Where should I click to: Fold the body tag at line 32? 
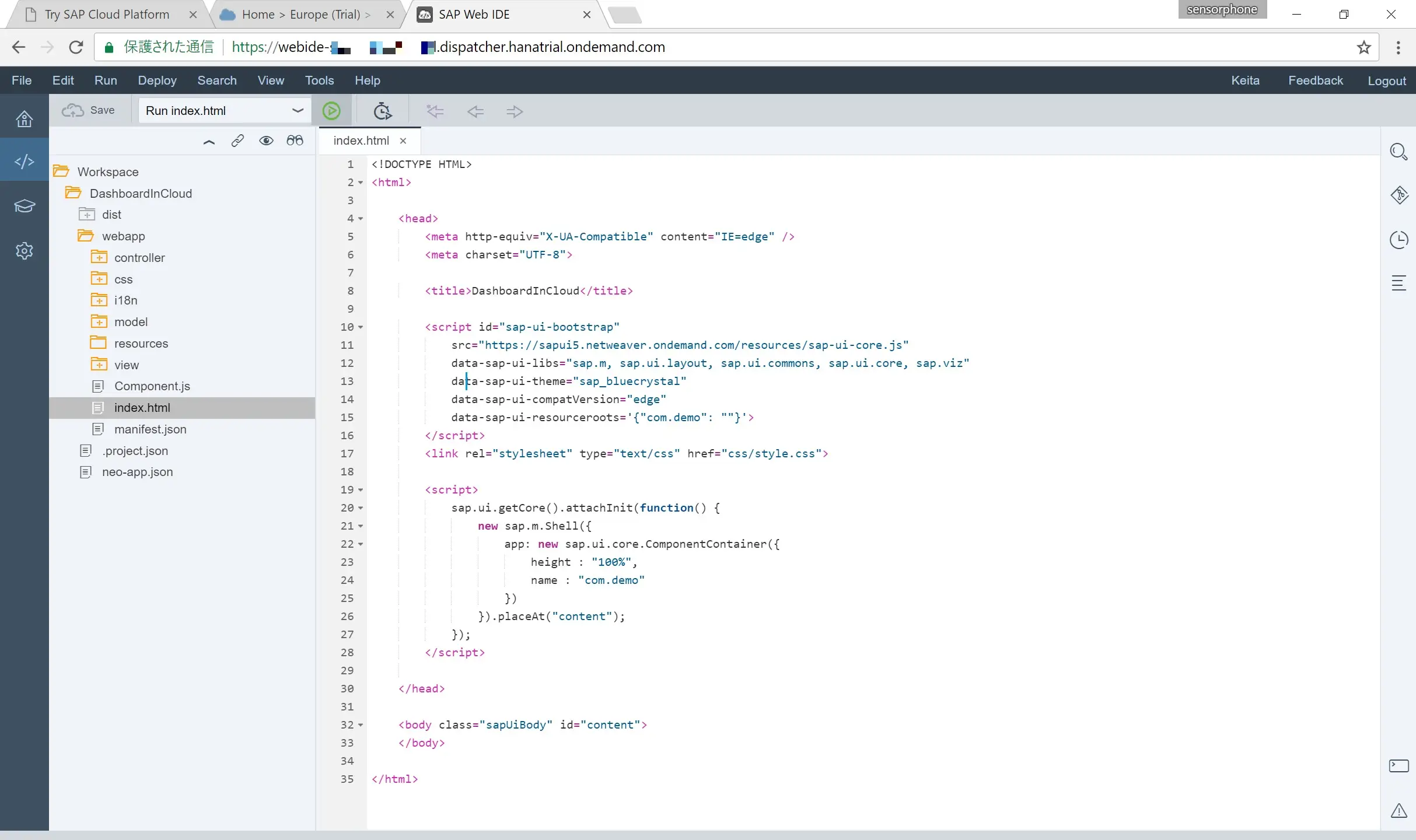(x=361, y=725)
